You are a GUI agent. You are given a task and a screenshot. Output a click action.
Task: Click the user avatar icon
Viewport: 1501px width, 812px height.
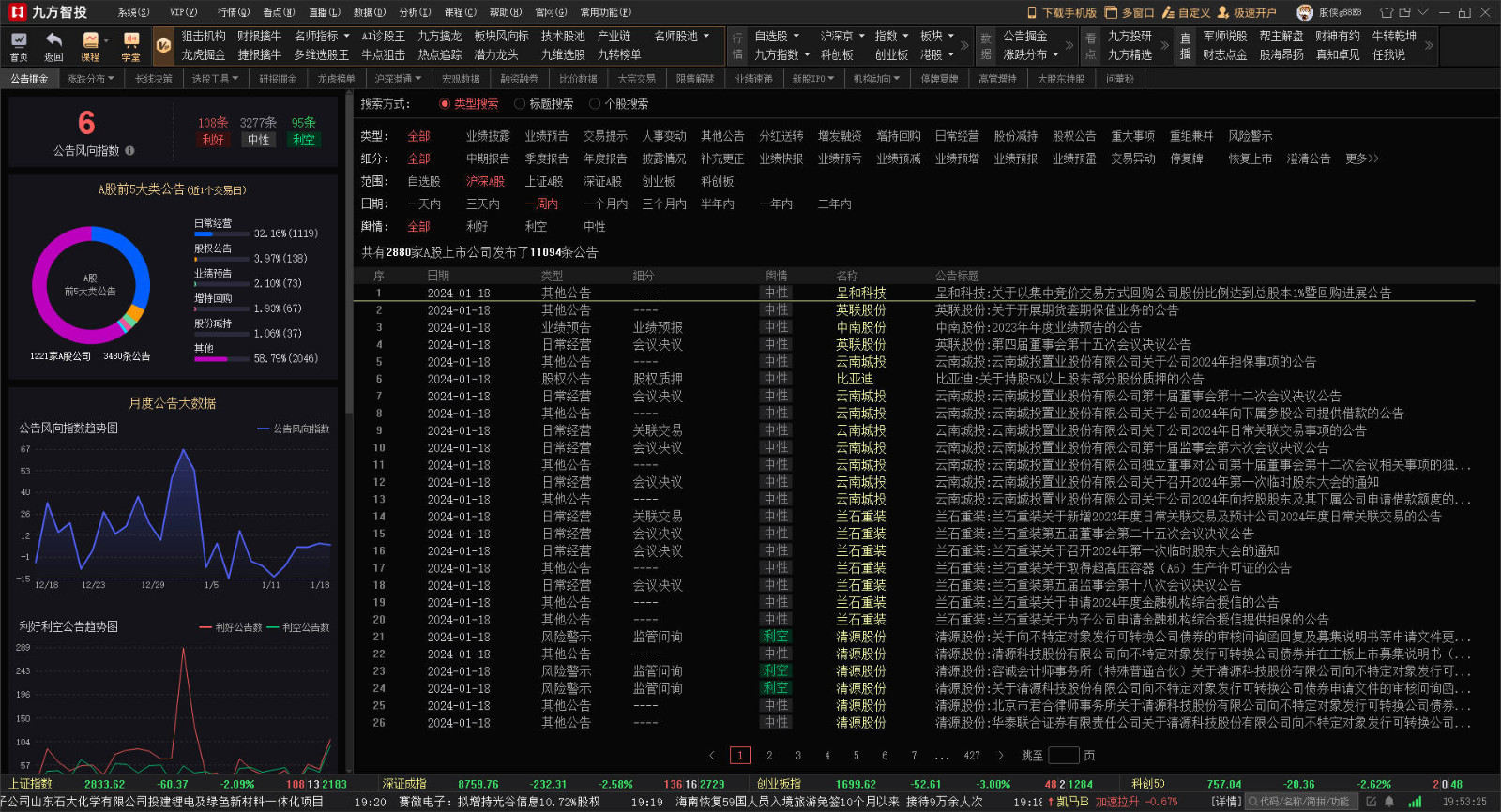[1305, 12]
